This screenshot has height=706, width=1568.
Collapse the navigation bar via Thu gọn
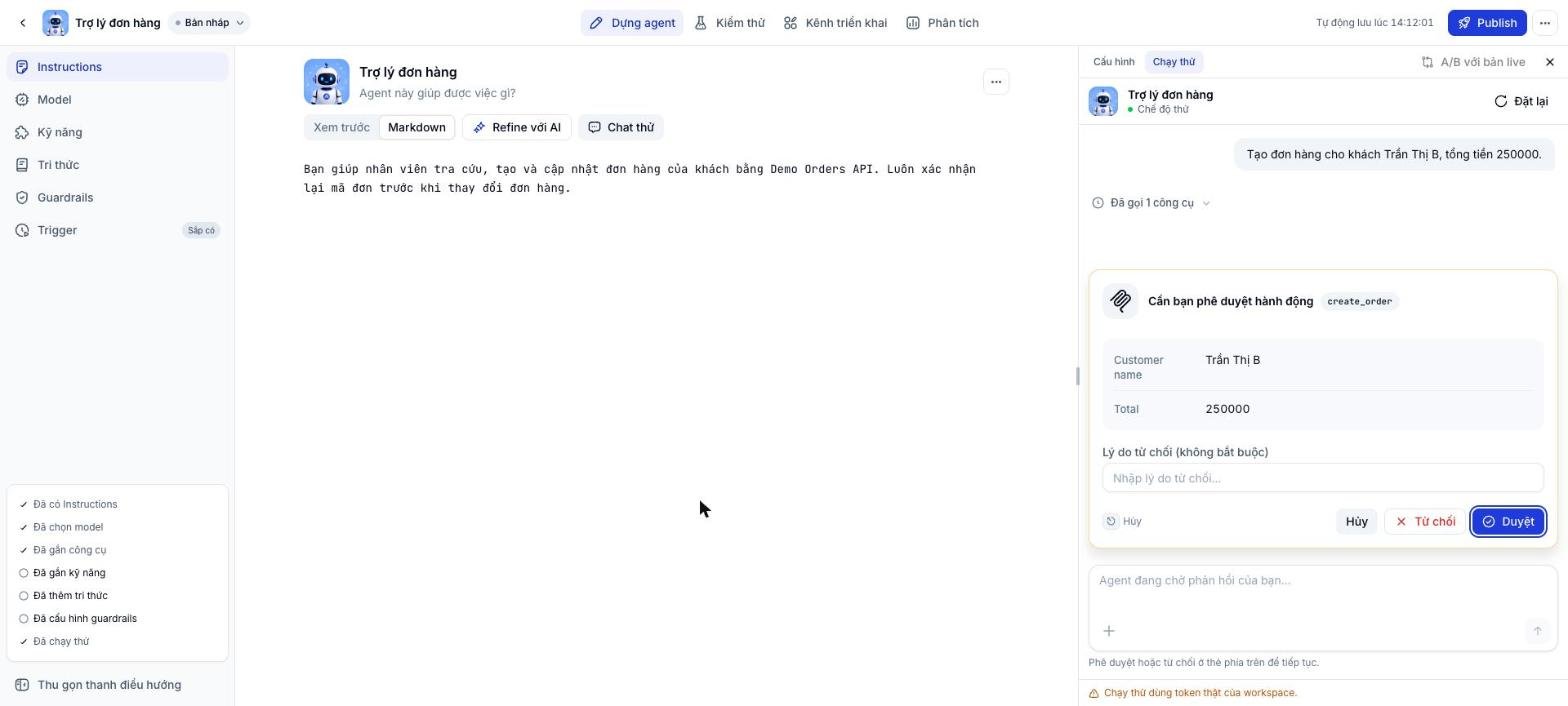tap(117, 685)
